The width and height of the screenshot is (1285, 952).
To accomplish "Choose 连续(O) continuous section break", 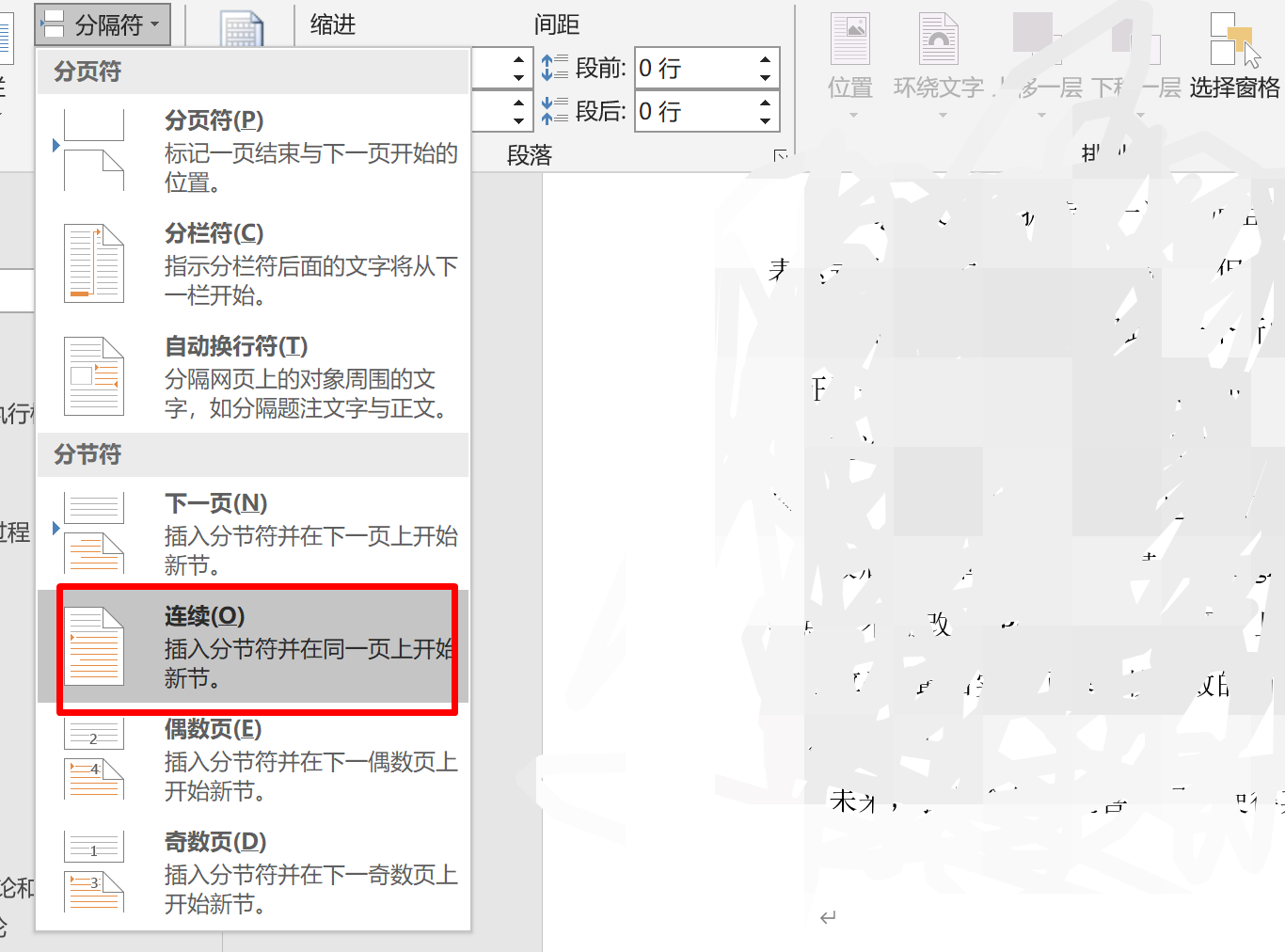I will tap(253, 647).
